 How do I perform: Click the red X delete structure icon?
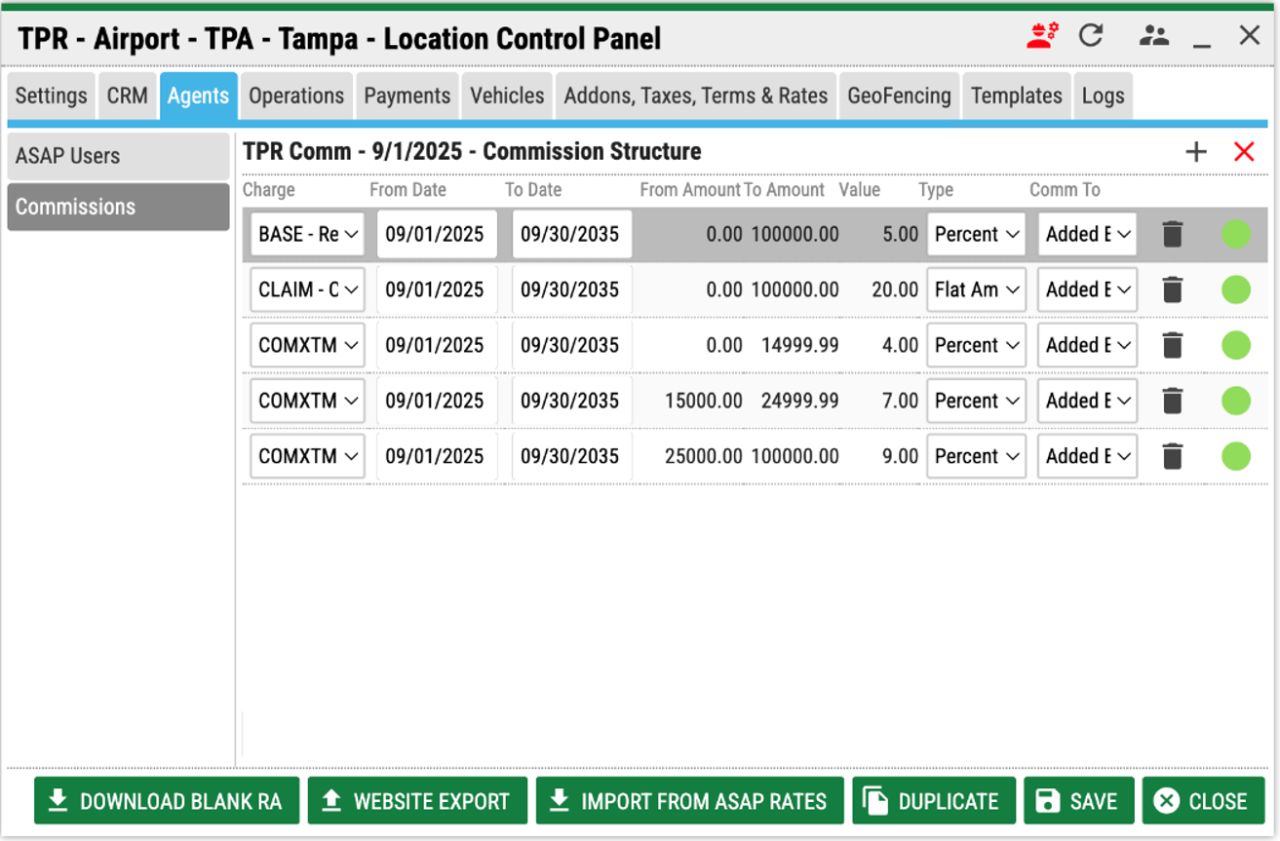[1244, 152]
